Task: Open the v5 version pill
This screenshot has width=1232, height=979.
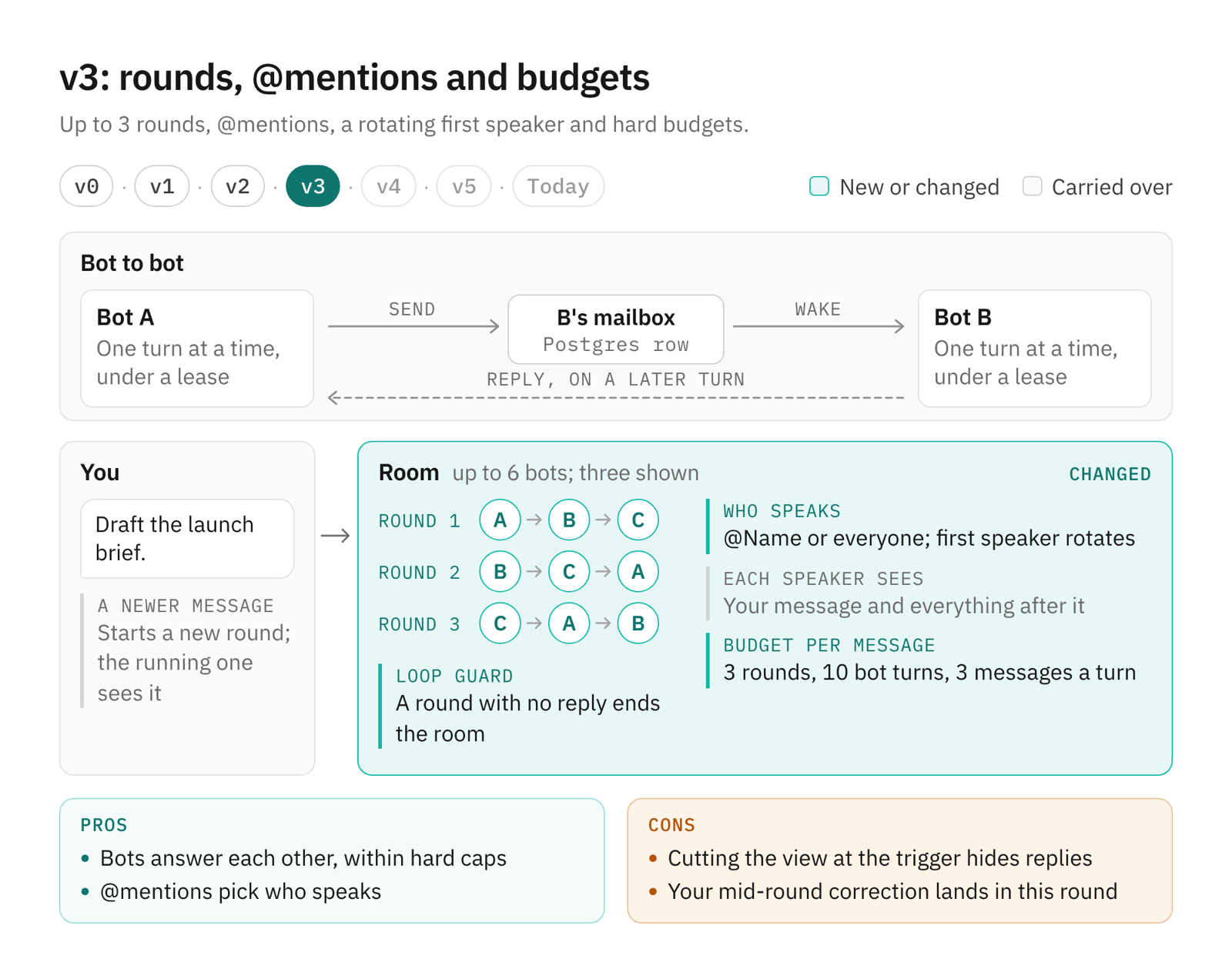Action: pyautogui.click(x=464, y=186)
